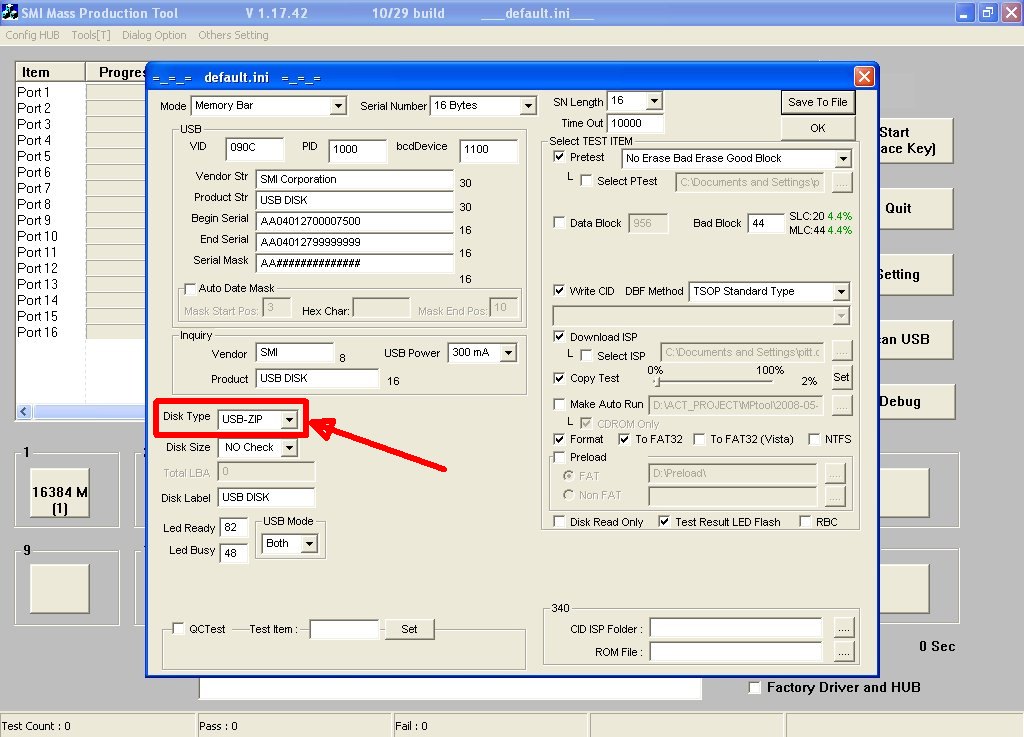
Task: Open the USB Power 300 mA dropdown
Action: pyautogui.click(x=508, y=353)
